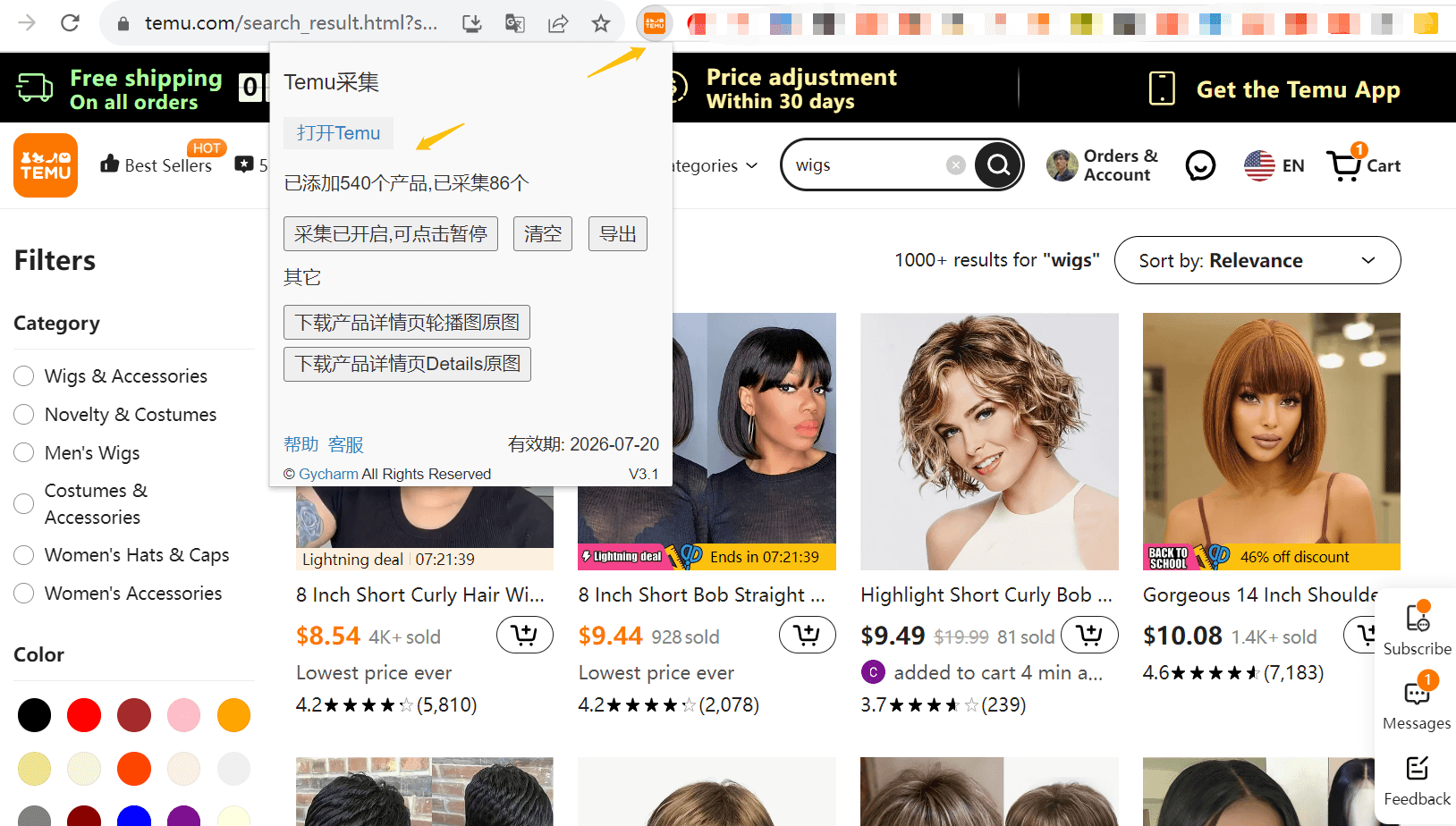Click the Free shipping truck icon
This screenshot has width=1456, height=826.
click(x=35, y=88)
